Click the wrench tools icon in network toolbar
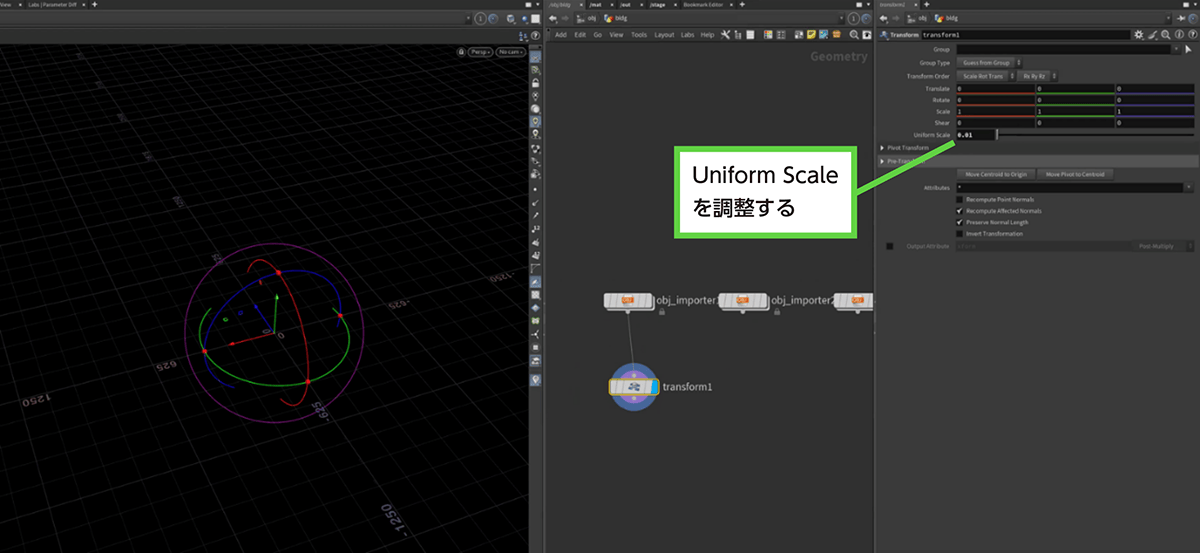Image resolution: width=1200 pixels, height=553 pixels. click(x=724, y=35)
